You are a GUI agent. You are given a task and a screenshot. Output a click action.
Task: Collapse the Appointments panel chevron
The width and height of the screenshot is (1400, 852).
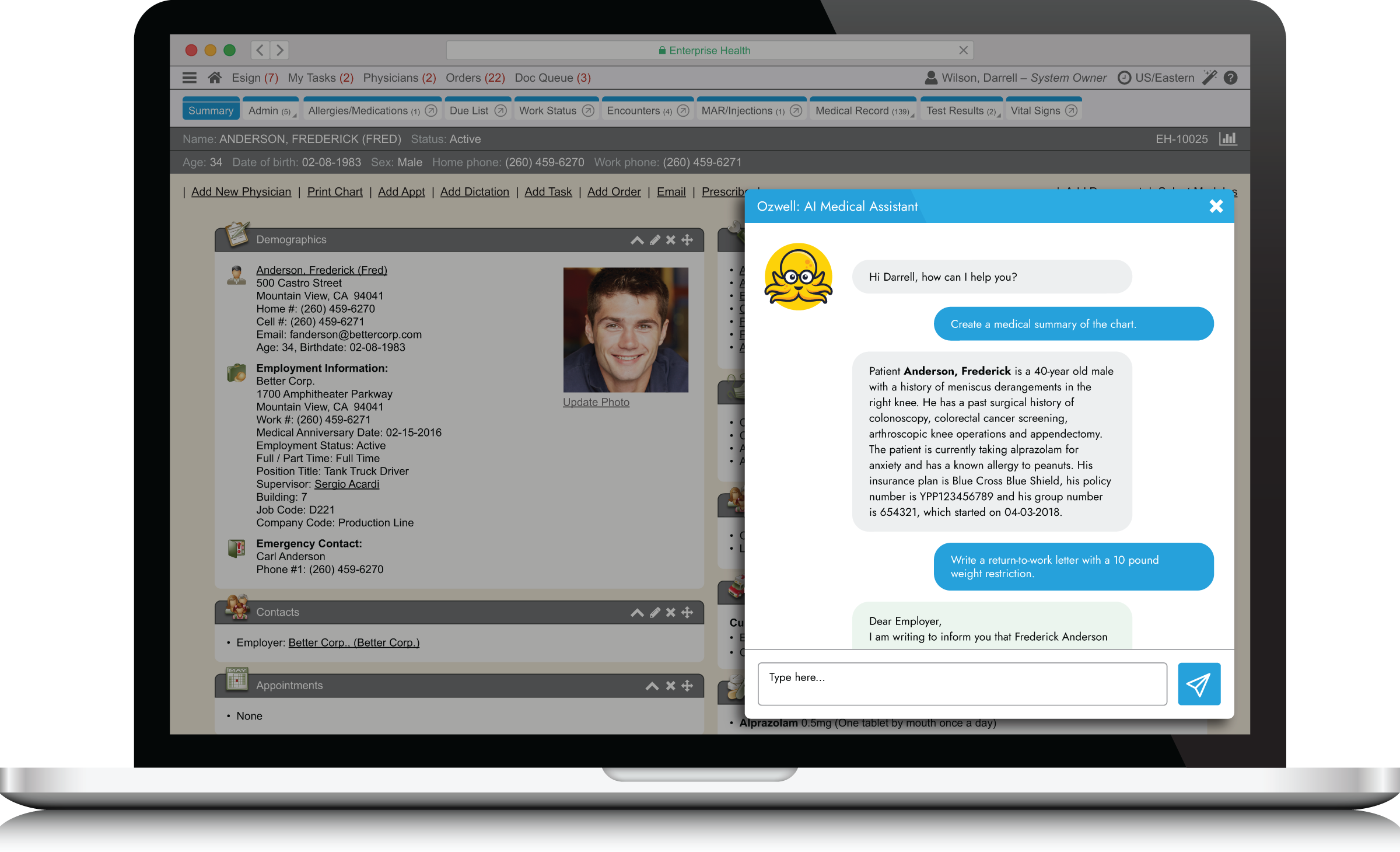[x=652, y=686]
